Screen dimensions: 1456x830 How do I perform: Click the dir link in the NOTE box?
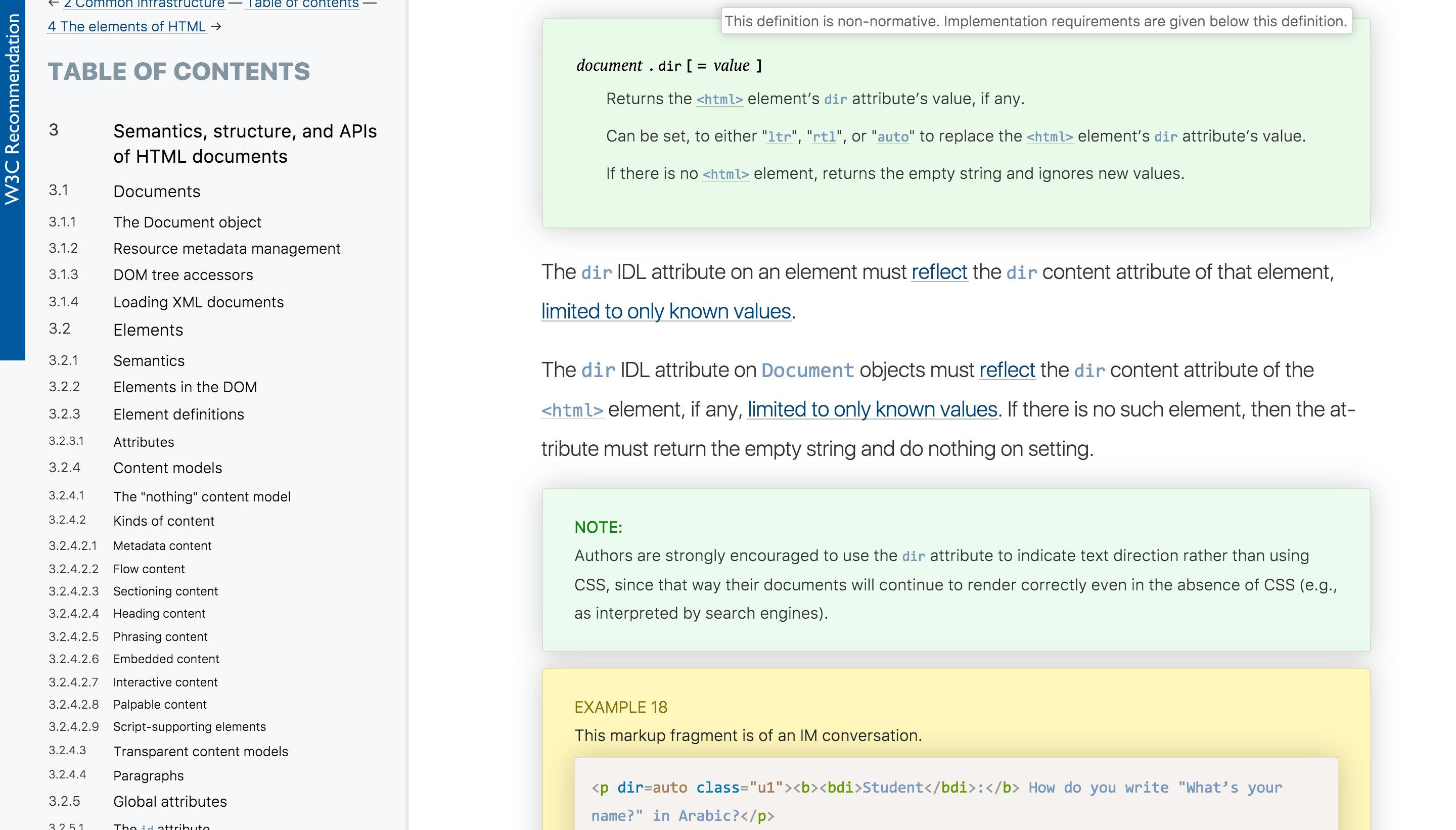click(913, 556)
